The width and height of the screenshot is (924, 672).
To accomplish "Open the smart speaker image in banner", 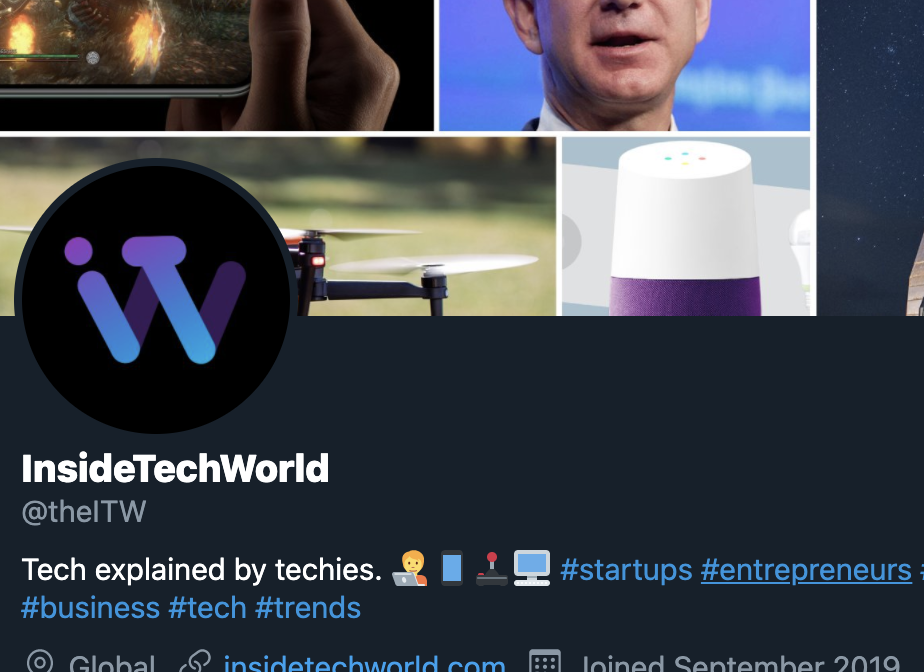I will 686,226.
